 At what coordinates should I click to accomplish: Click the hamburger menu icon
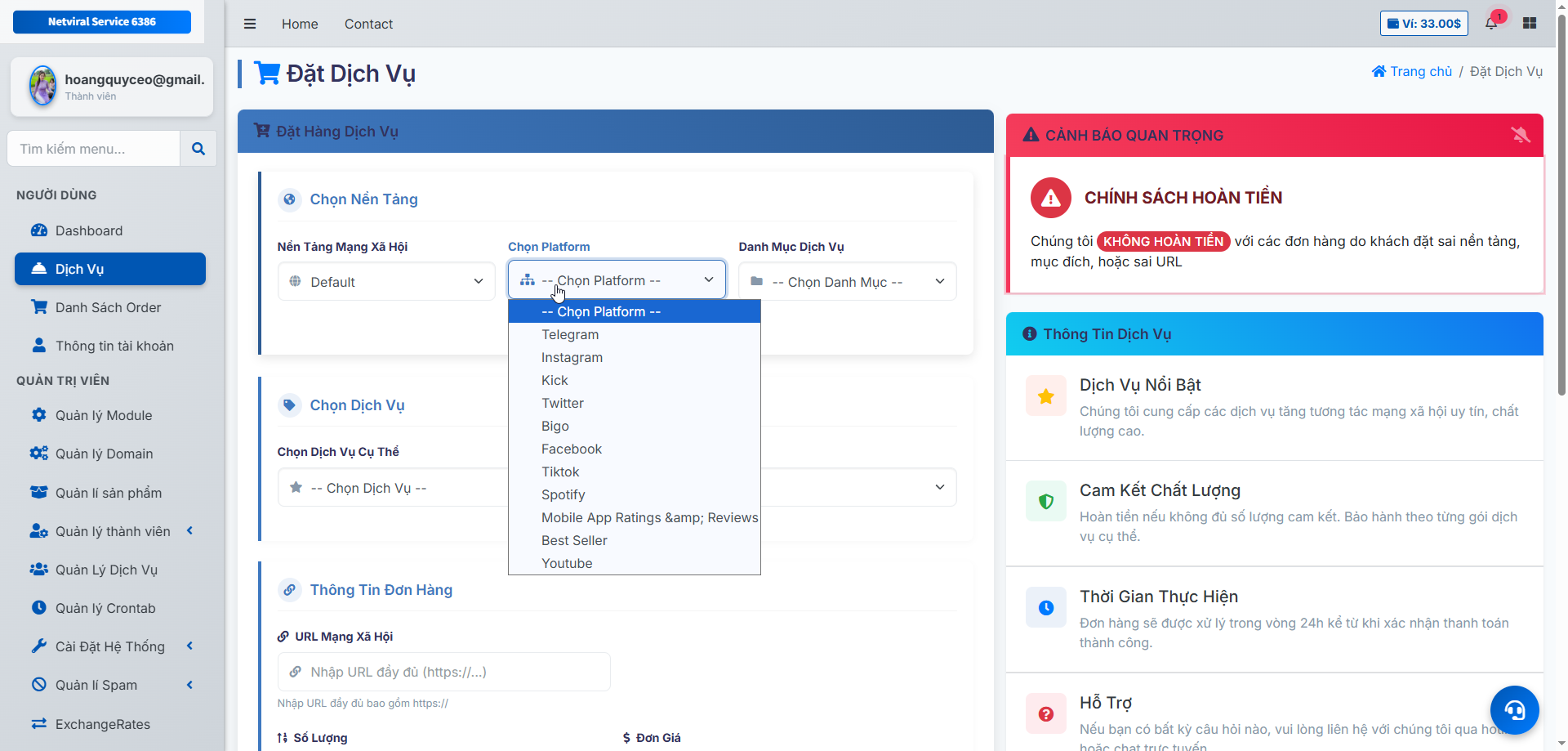click(x=250, y=24)
